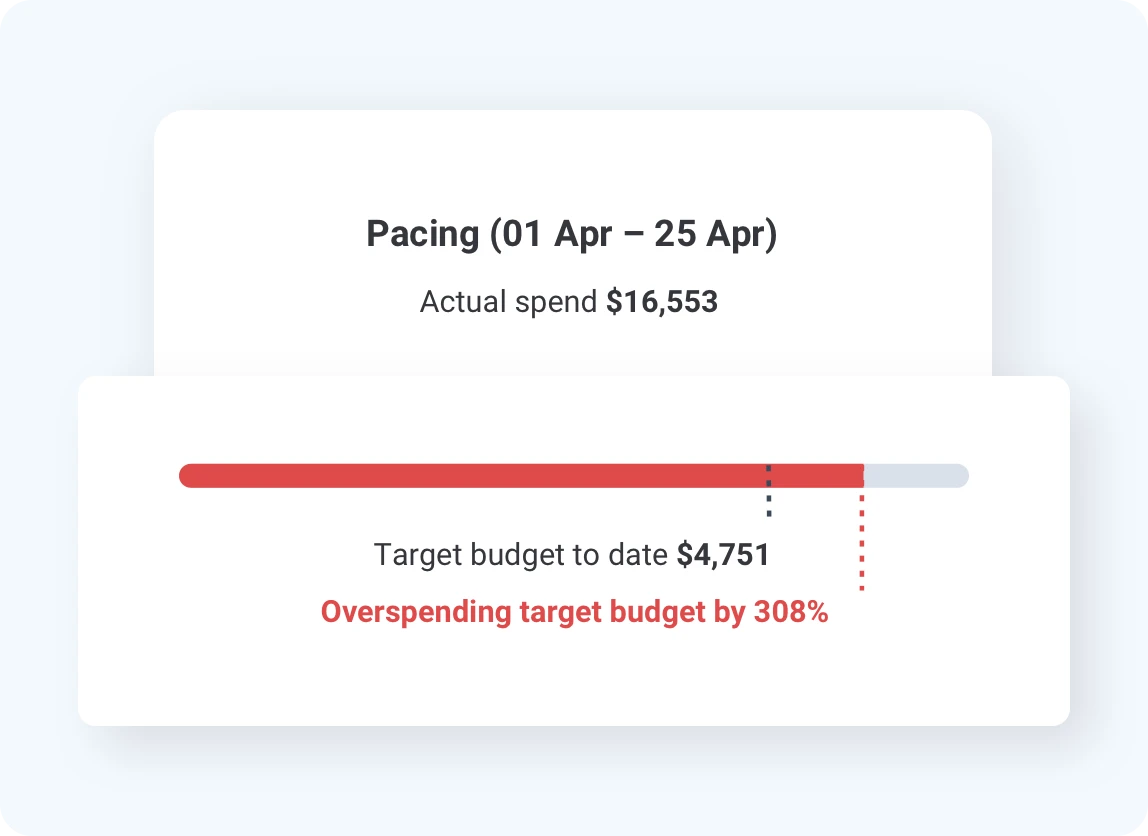Click the gray unfilled bar segment

click(915, 476)
